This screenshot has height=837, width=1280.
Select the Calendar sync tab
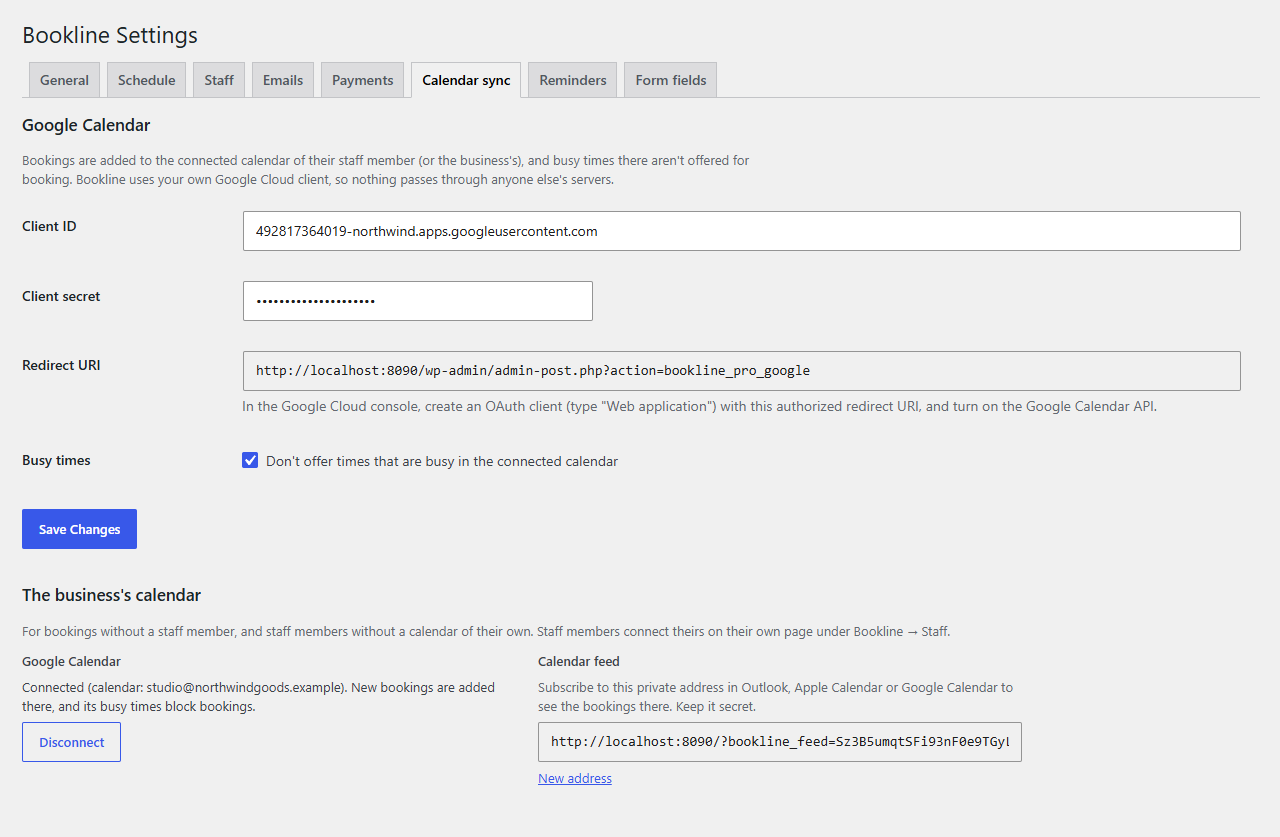tap(466, 80)
